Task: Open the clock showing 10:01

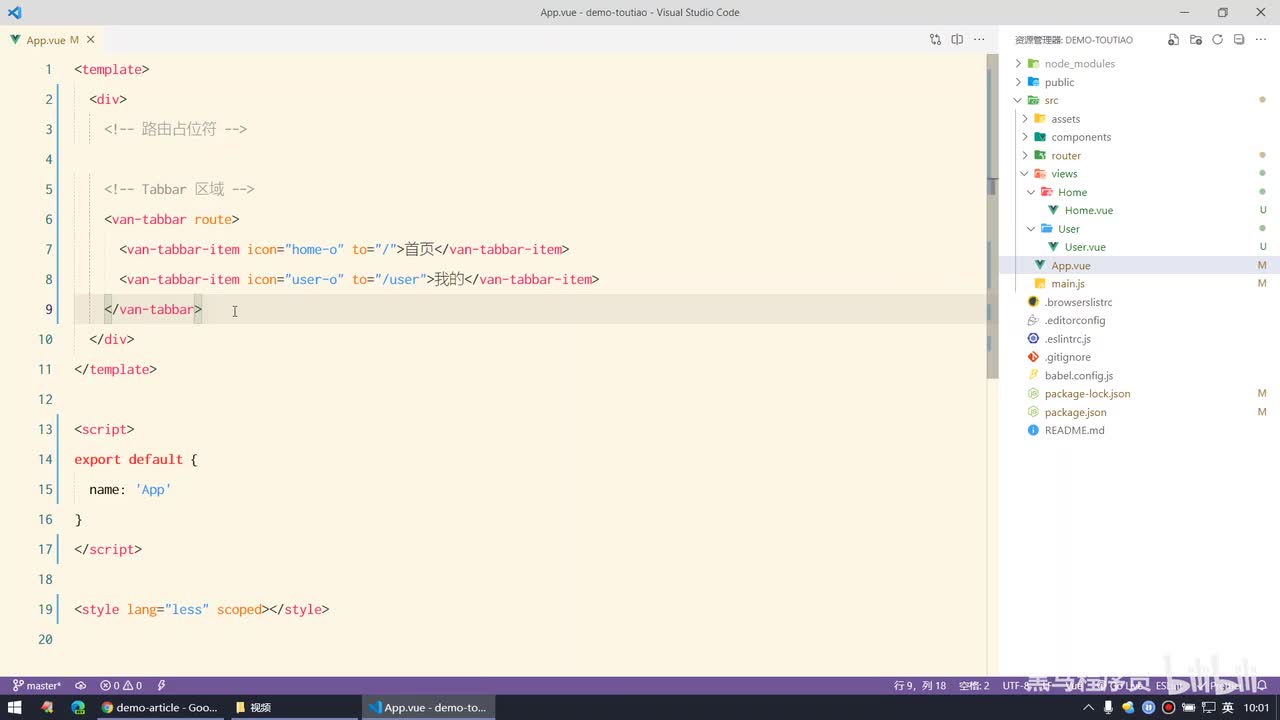Action: 1257,707
